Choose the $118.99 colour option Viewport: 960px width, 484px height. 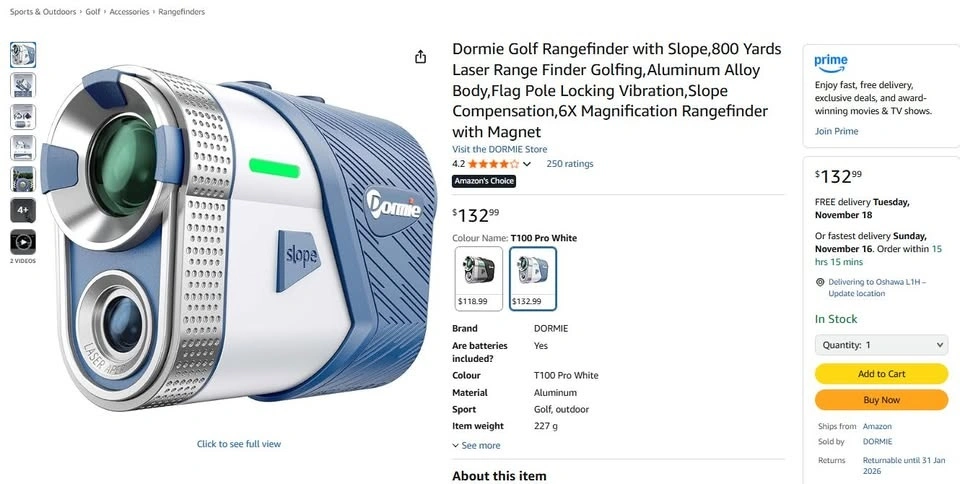pos(479,278)
